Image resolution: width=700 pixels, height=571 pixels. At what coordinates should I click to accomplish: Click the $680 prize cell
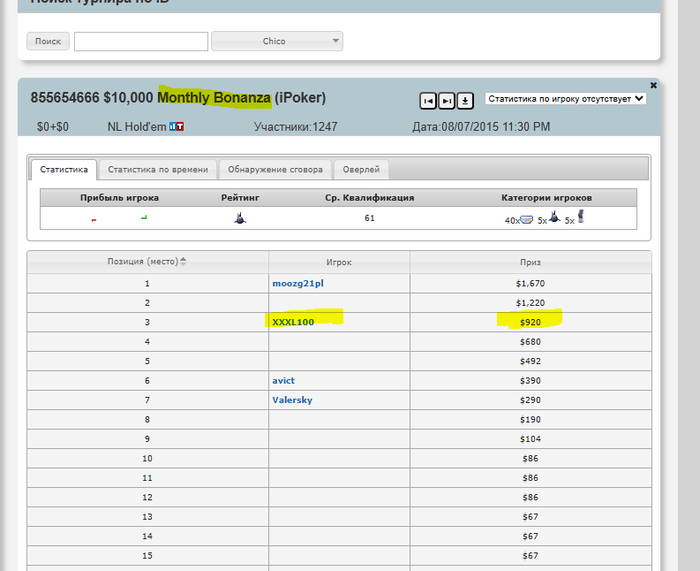tap(530, 342)
